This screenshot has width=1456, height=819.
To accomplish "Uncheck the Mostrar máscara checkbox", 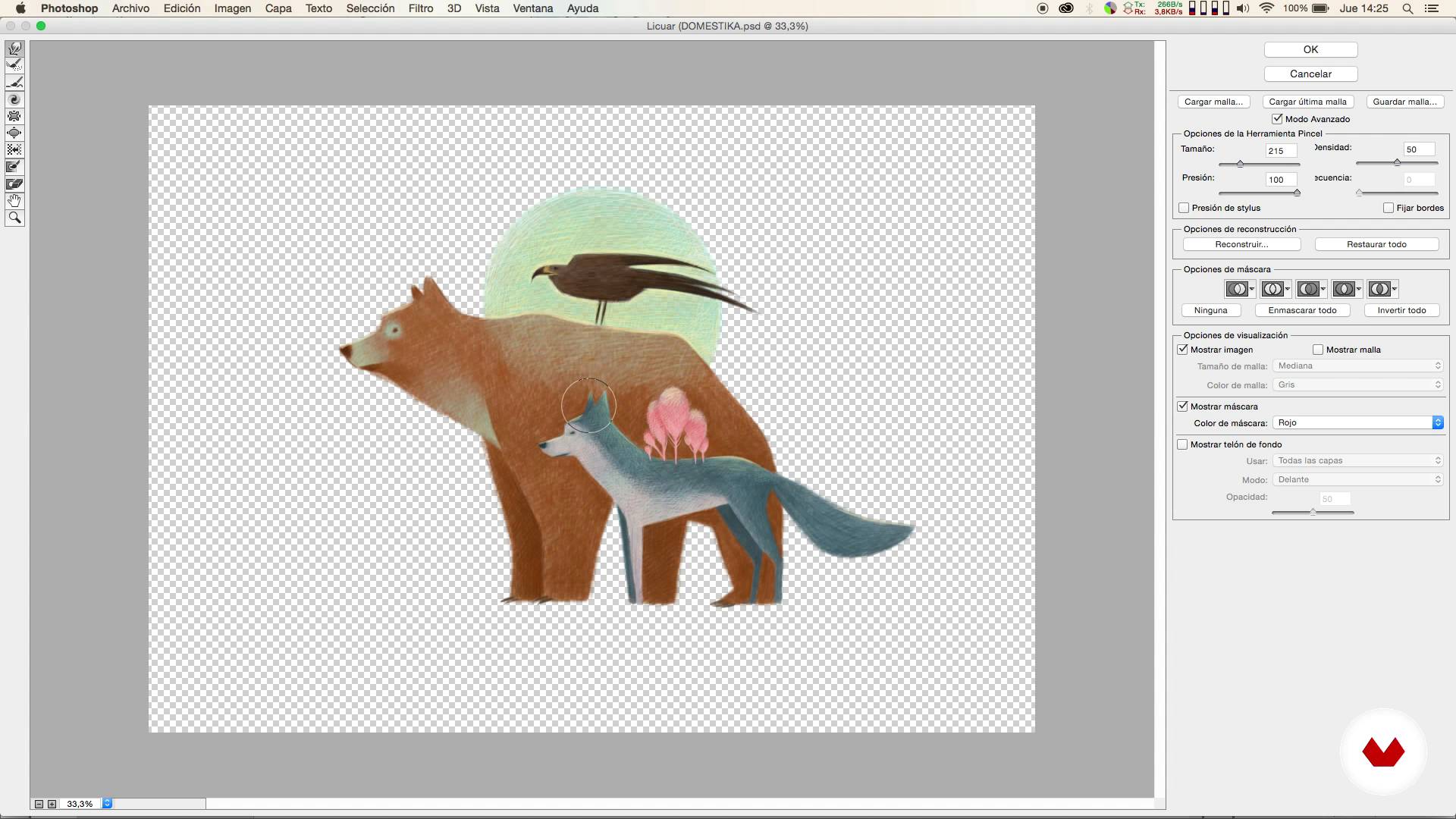I will [x=1182, y=406].
